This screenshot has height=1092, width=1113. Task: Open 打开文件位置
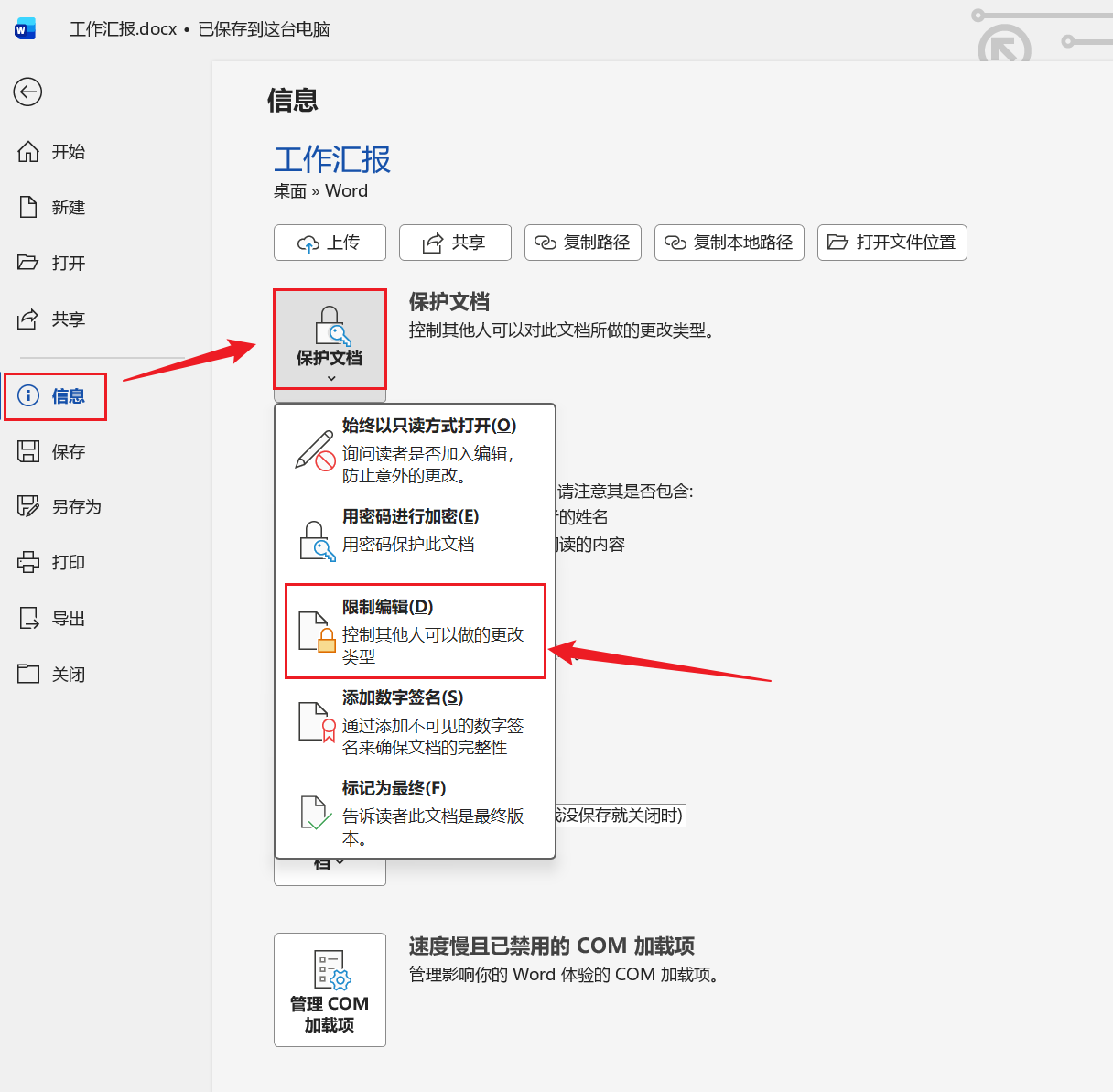(891, 243)
